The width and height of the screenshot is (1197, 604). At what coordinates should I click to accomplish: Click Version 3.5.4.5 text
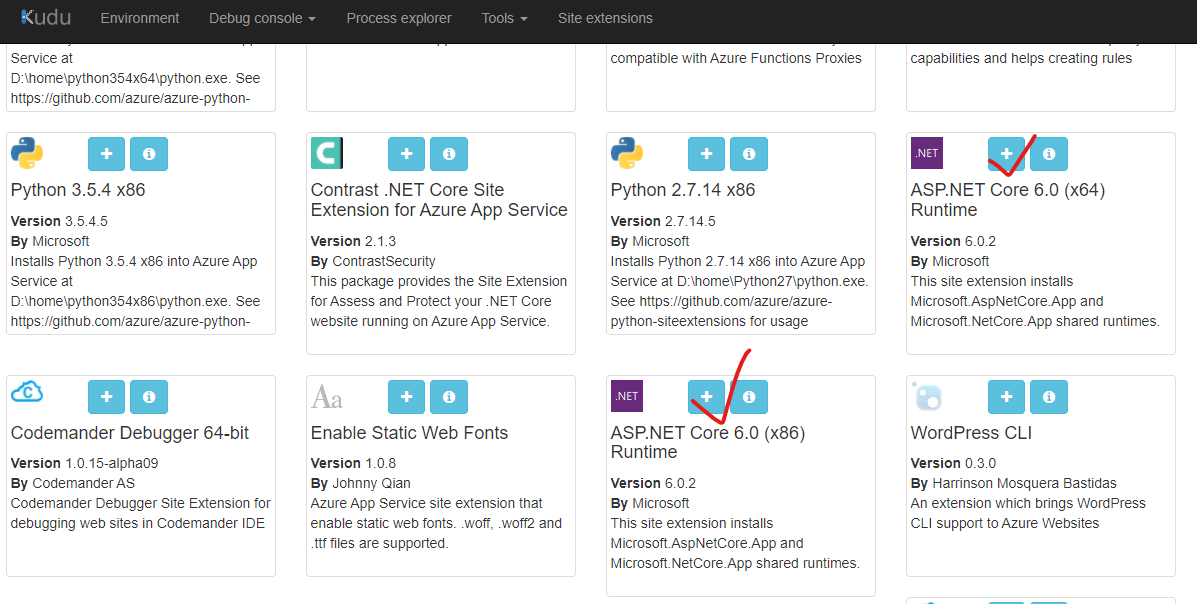pyautogui.click(x=59, y=221)
